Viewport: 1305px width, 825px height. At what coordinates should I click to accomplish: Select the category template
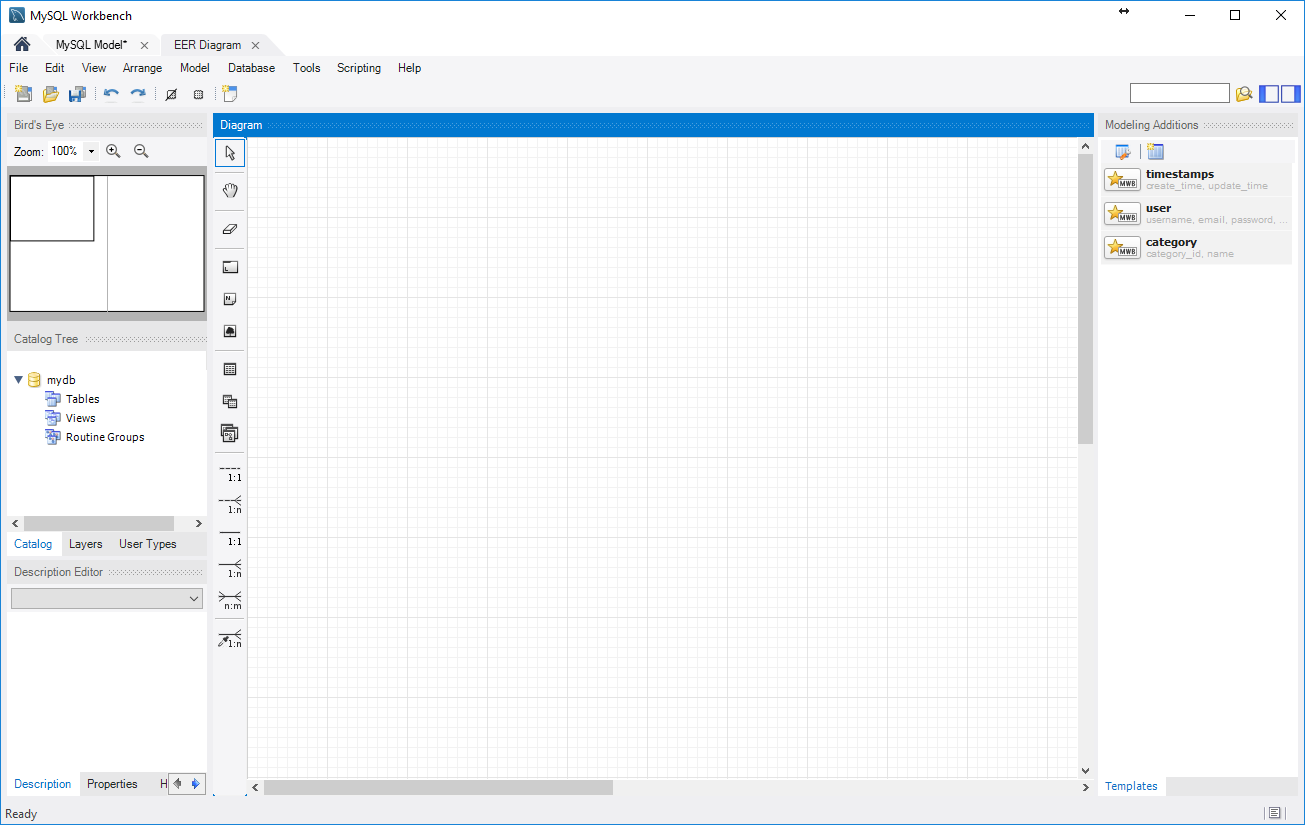(1197, 247)
